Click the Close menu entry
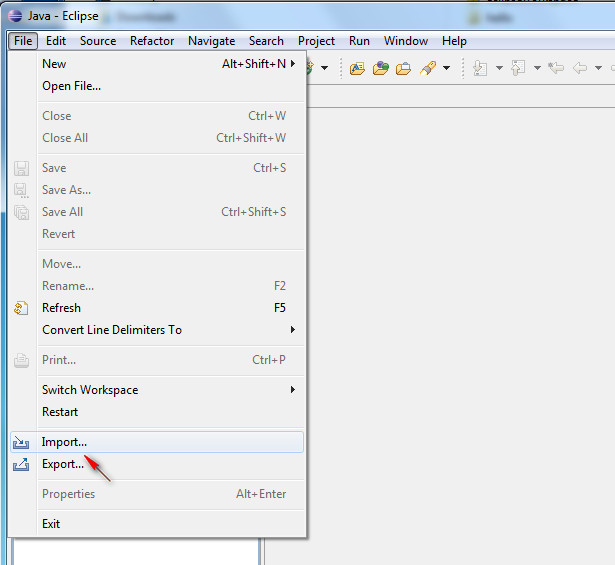615x565 pixels. coord(157,116)
